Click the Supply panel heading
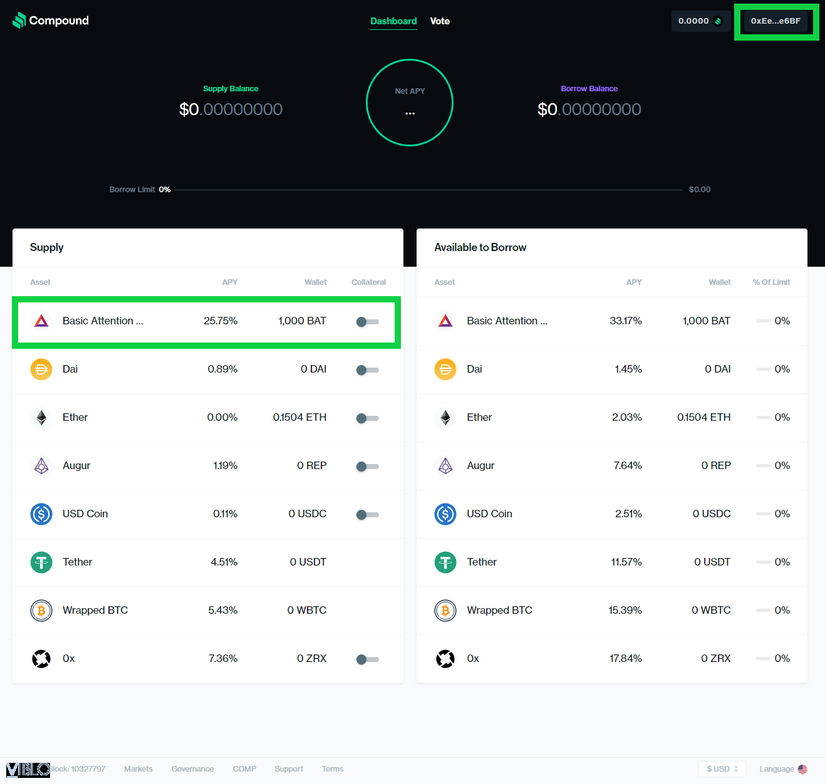The width and height of the screenshot is (825, 784). coord(47,248)
